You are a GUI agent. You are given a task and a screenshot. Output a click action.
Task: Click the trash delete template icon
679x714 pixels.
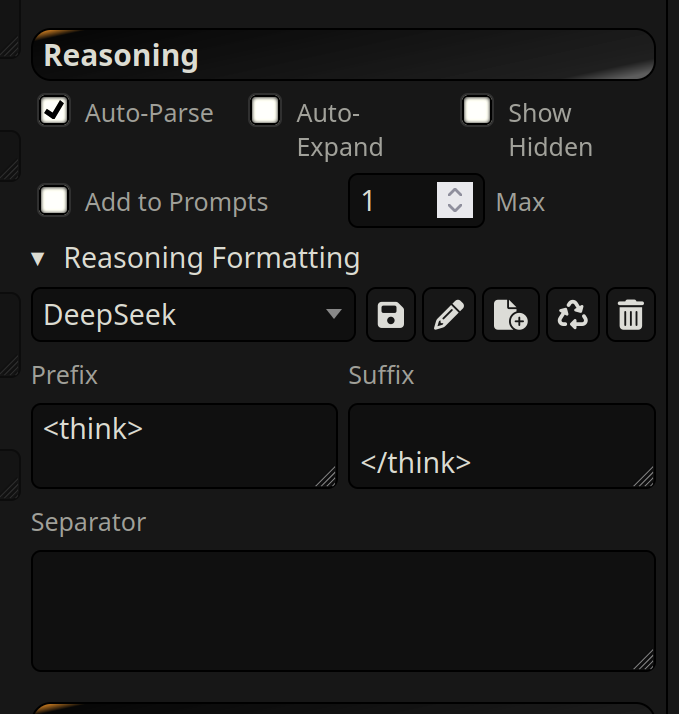coord(631,316)
